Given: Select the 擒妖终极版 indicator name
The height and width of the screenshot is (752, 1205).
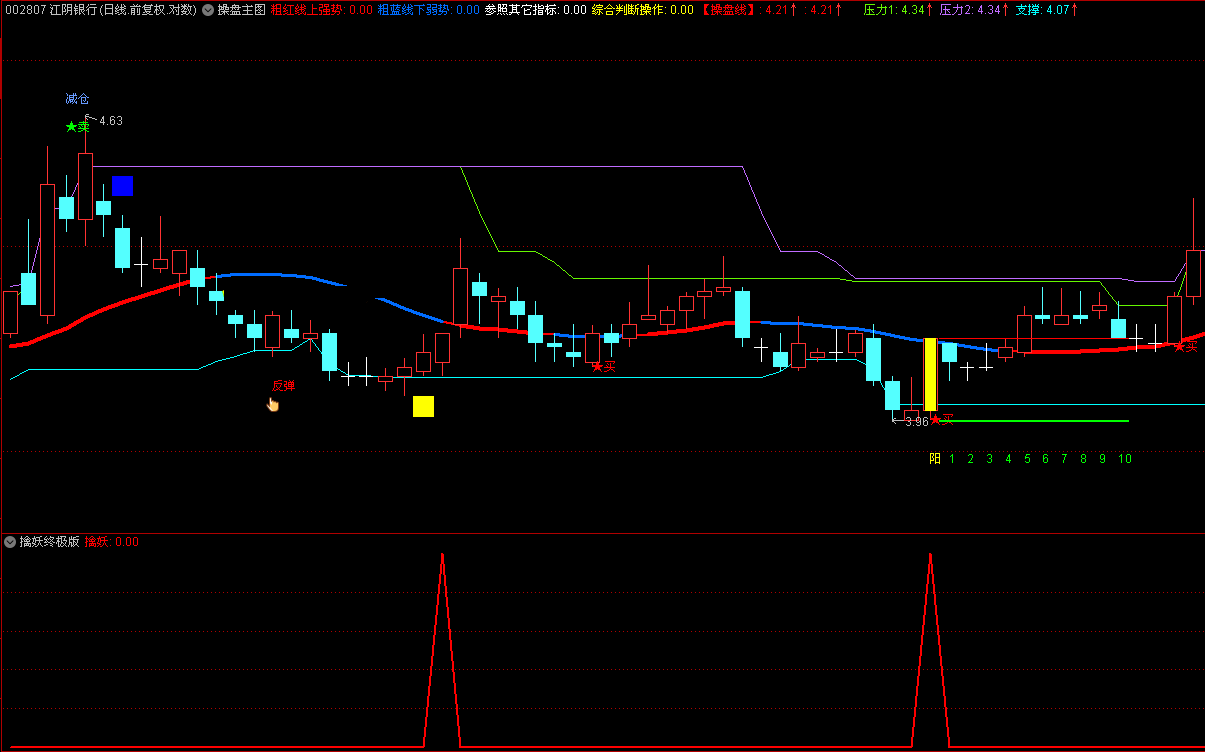Looking at the screenshot, I should point(49,542).
